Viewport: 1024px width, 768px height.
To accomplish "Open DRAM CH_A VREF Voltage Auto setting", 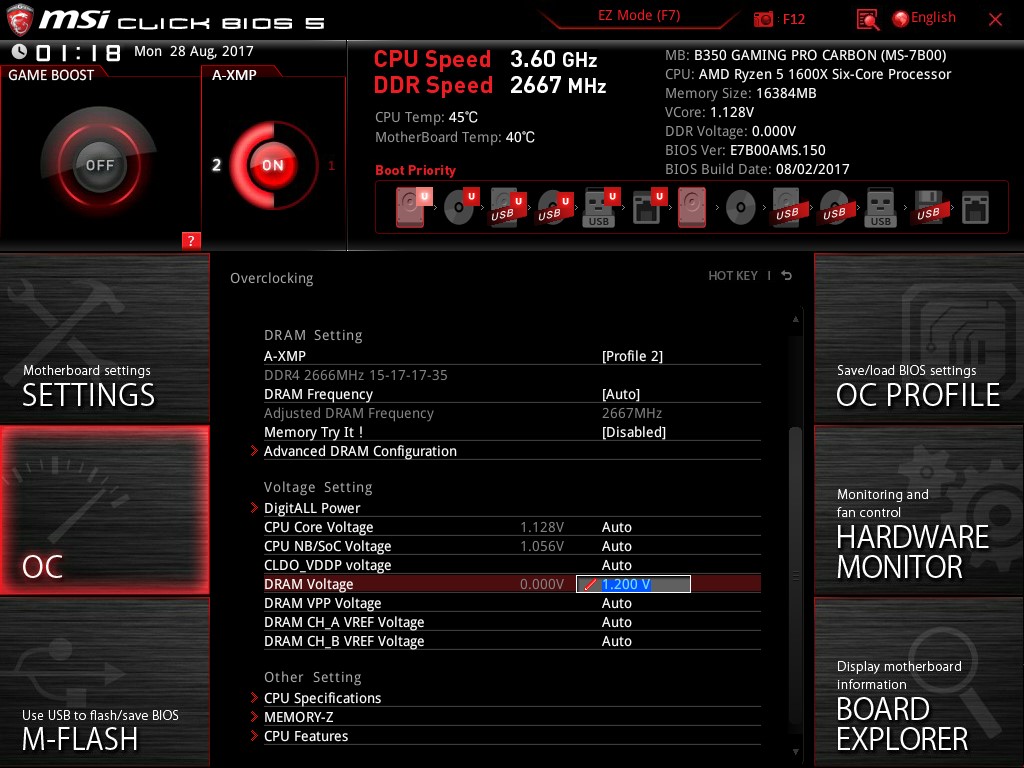I will [616, 622].
